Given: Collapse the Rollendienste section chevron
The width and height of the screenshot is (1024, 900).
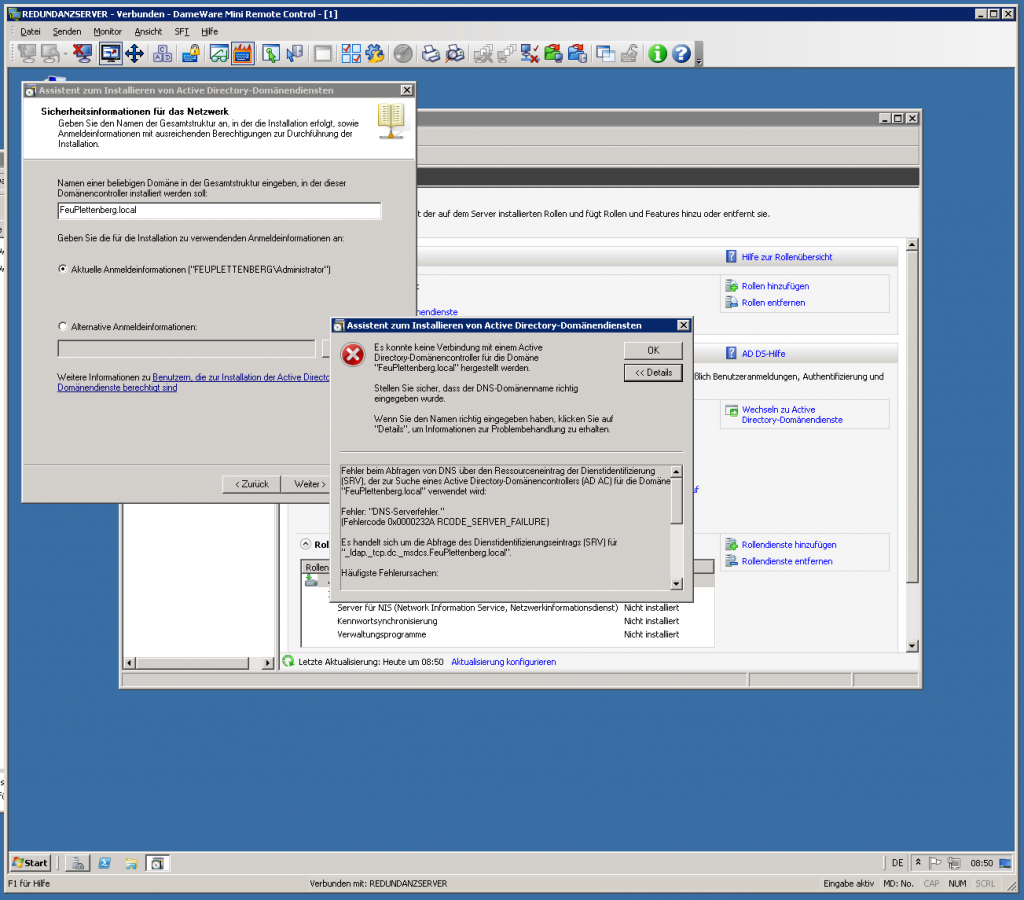Looking at the screenshot, I should pyautogui.click(x=306, y=544).
